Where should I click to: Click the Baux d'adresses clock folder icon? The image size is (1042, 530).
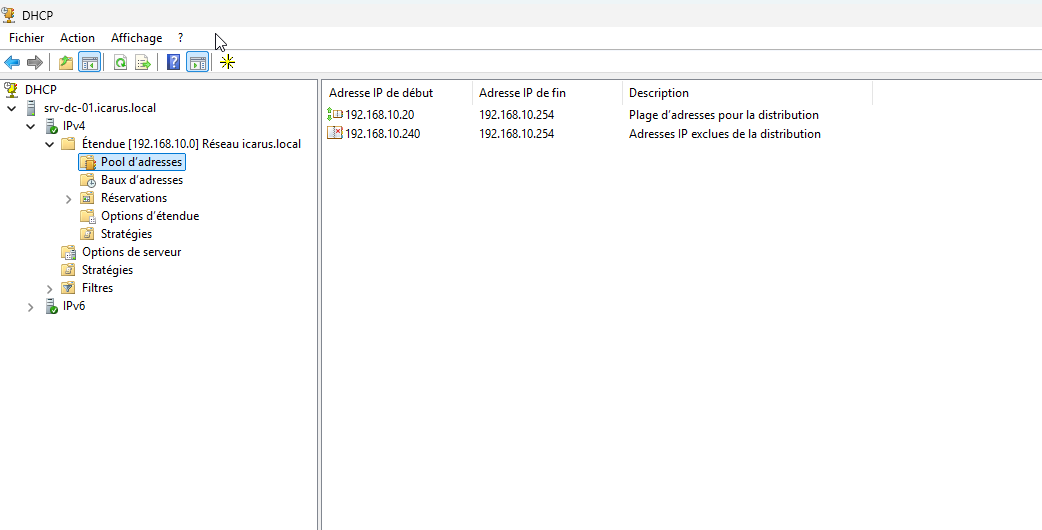pyautogui.click(x=88, y=180)
